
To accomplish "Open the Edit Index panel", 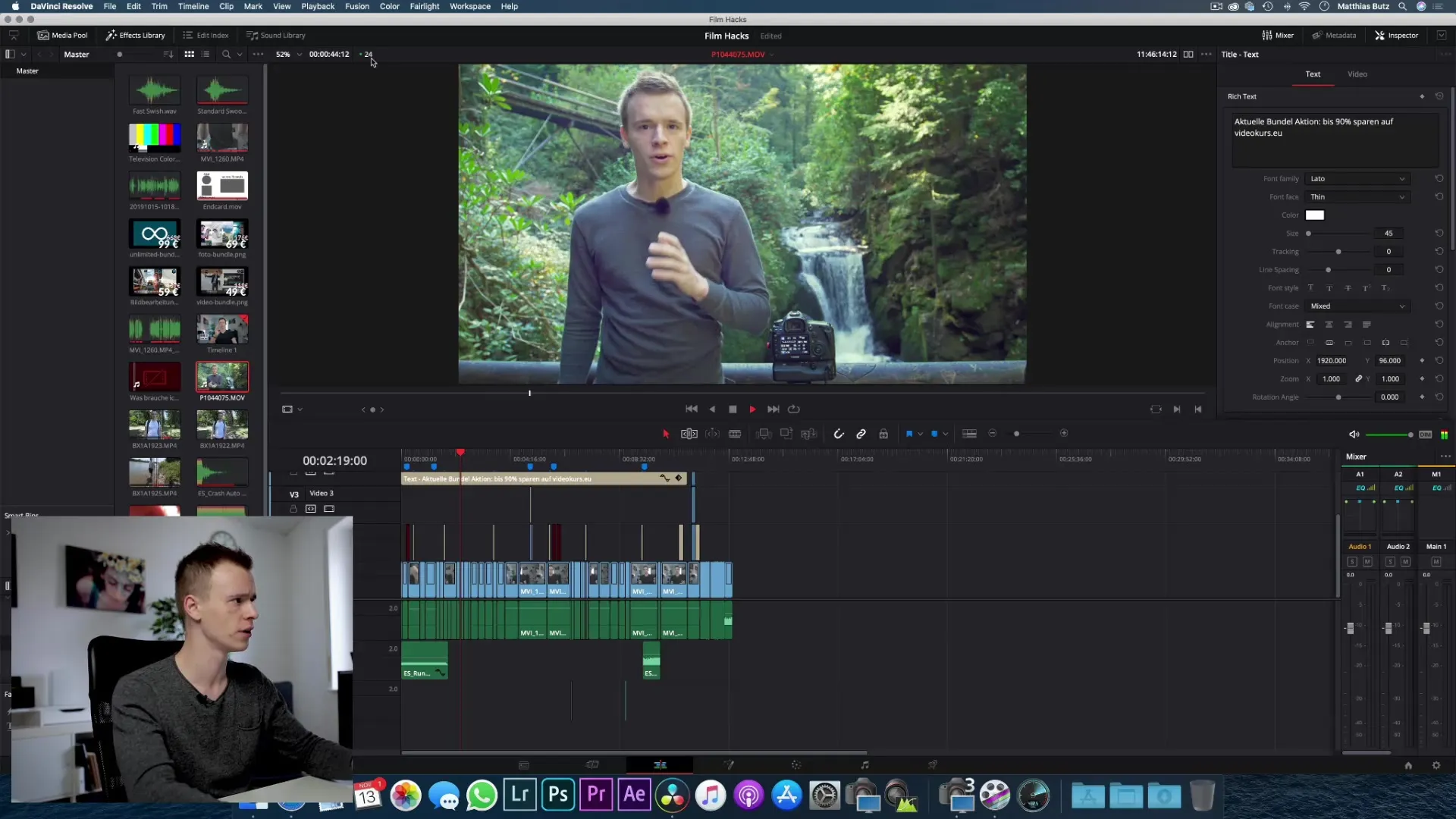I will point(206,36).
